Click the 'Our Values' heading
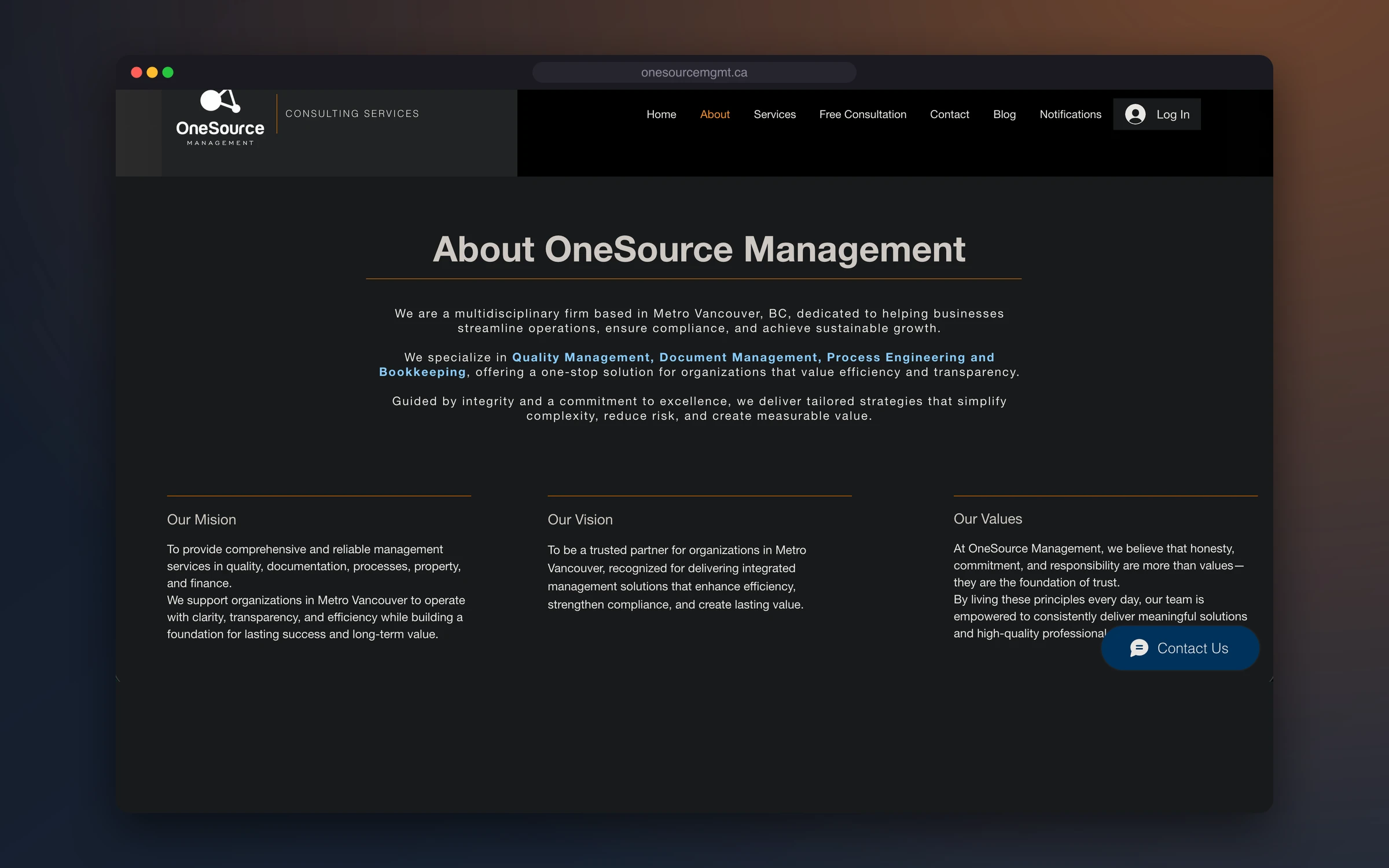The width and height of the screenshot is (1389, 868). [987, 519]
